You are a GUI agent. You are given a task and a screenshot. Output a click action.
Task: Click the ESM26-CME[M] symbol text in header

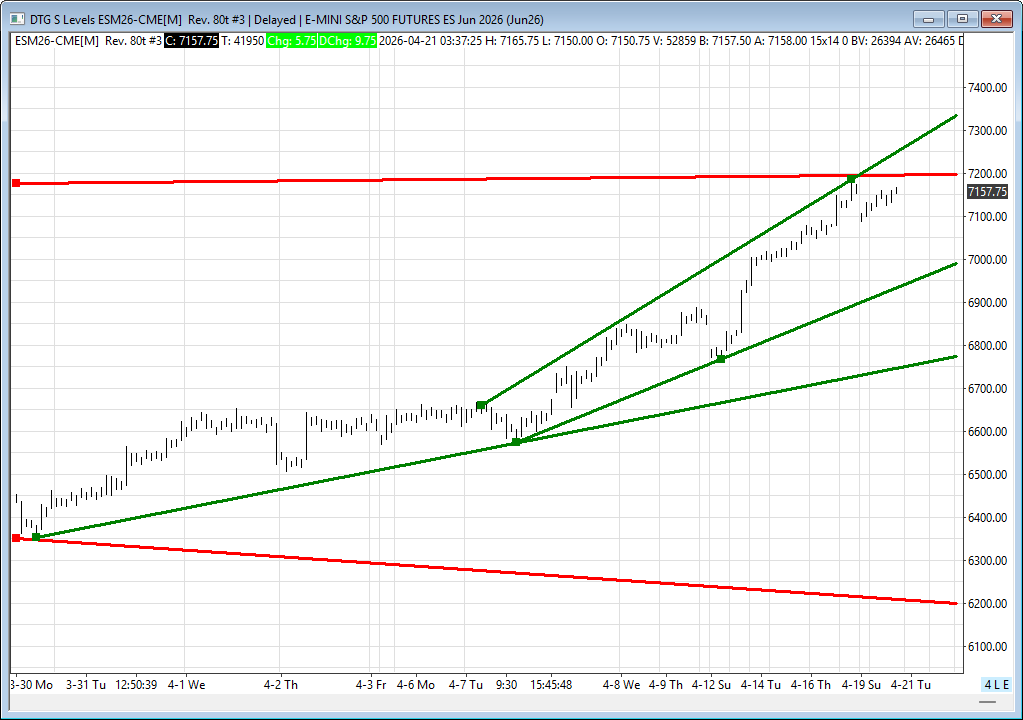[x=58, y=40]
